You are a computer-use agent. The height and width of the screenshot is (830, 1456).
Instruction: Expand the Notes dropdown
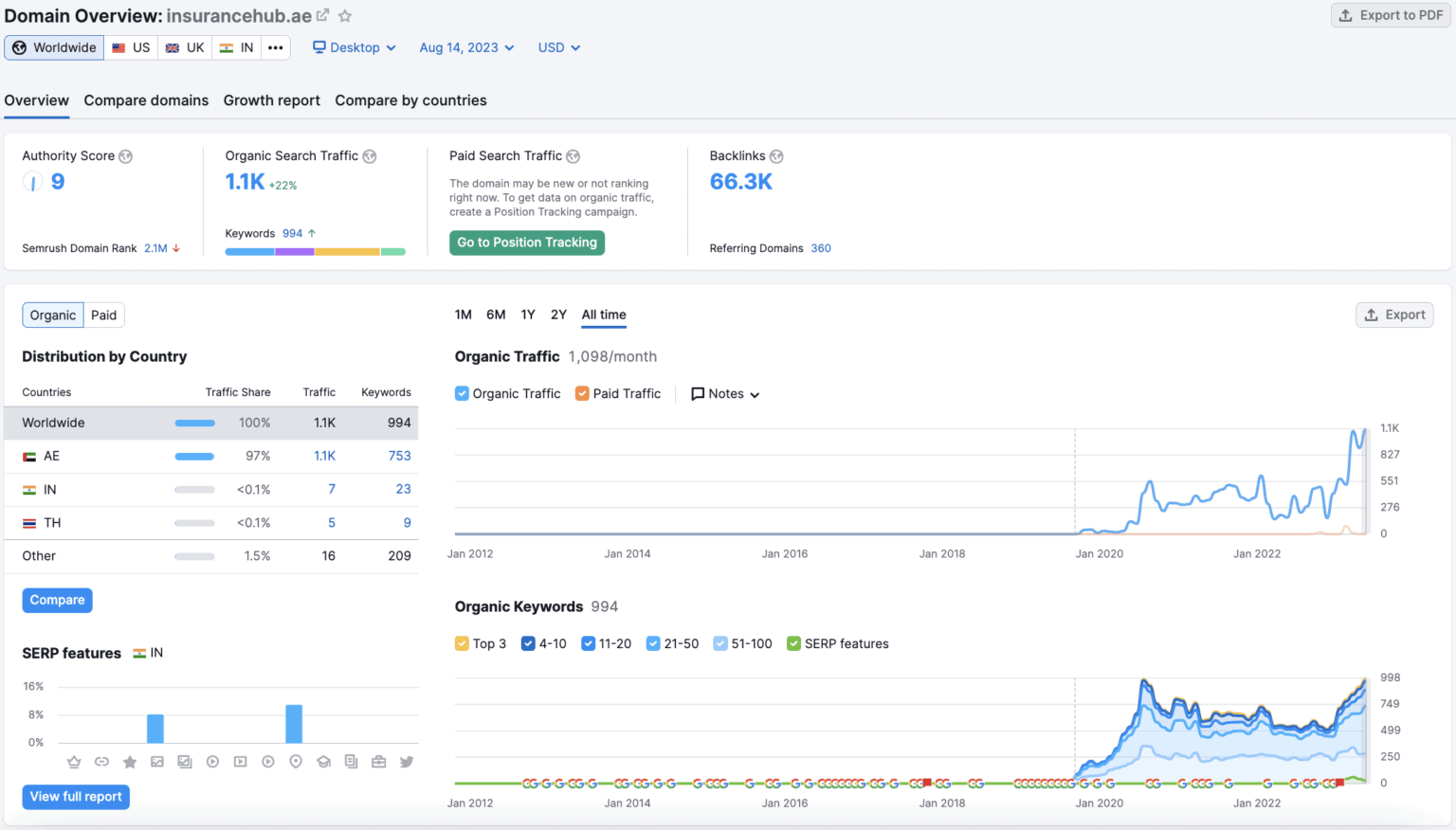tap(725, 394)
